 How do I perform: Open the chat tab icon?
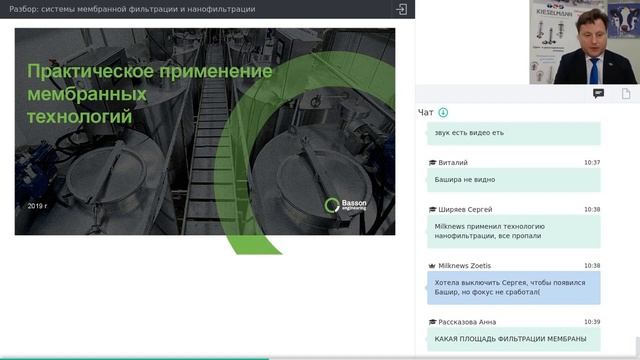[x=598, y=94]
